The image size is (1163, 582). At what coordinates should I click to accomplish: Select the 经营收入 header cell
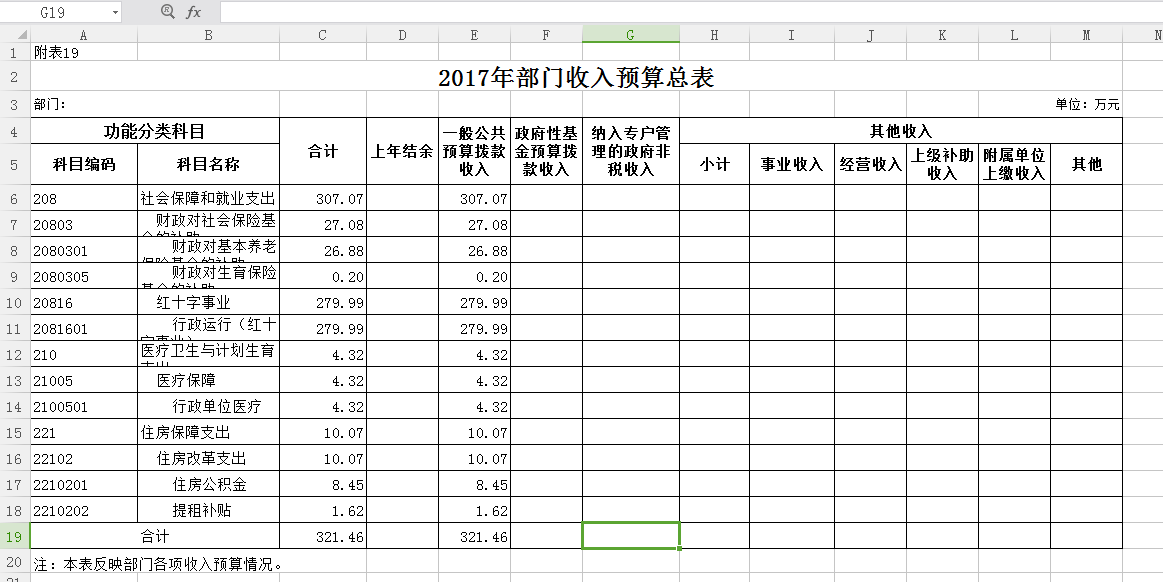click(870, 165)
